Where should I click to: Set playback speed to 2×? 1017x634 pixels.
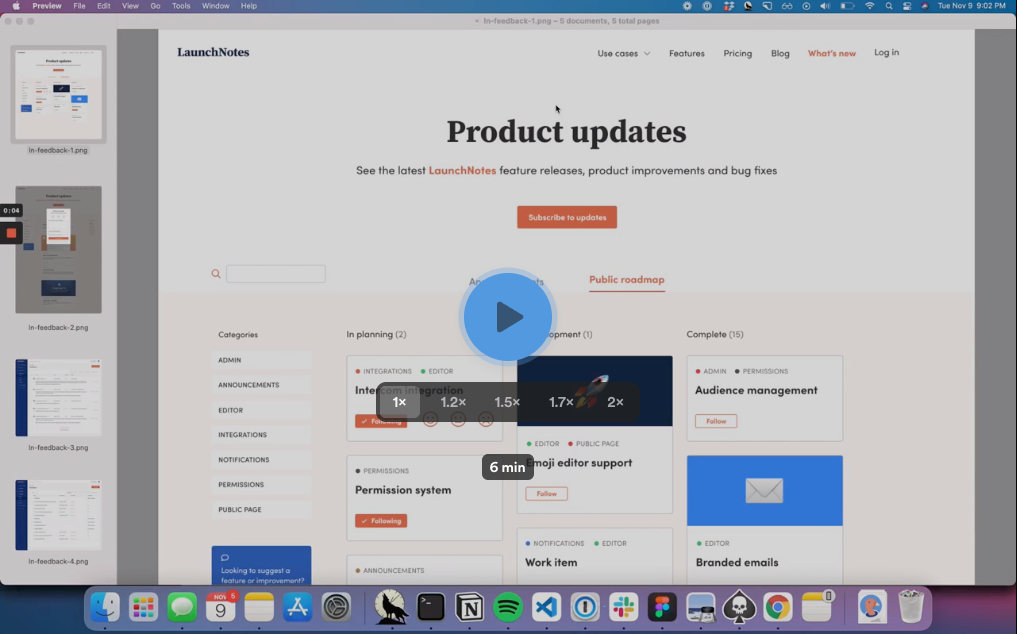pyautogui.click(x=615, y=402)
